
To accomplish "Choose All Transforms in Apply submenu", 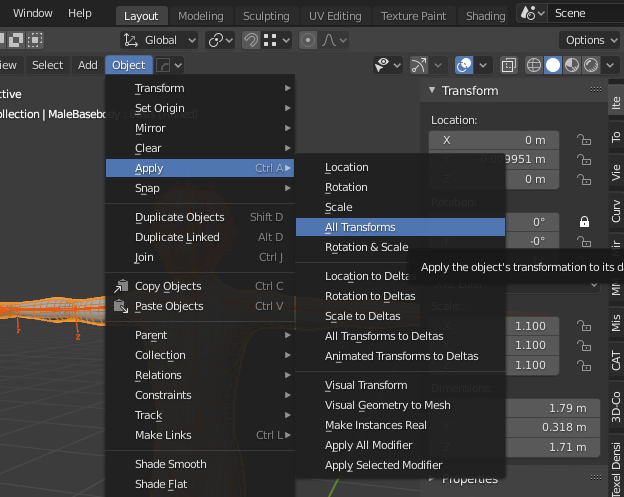I will [x=400, y=227].
